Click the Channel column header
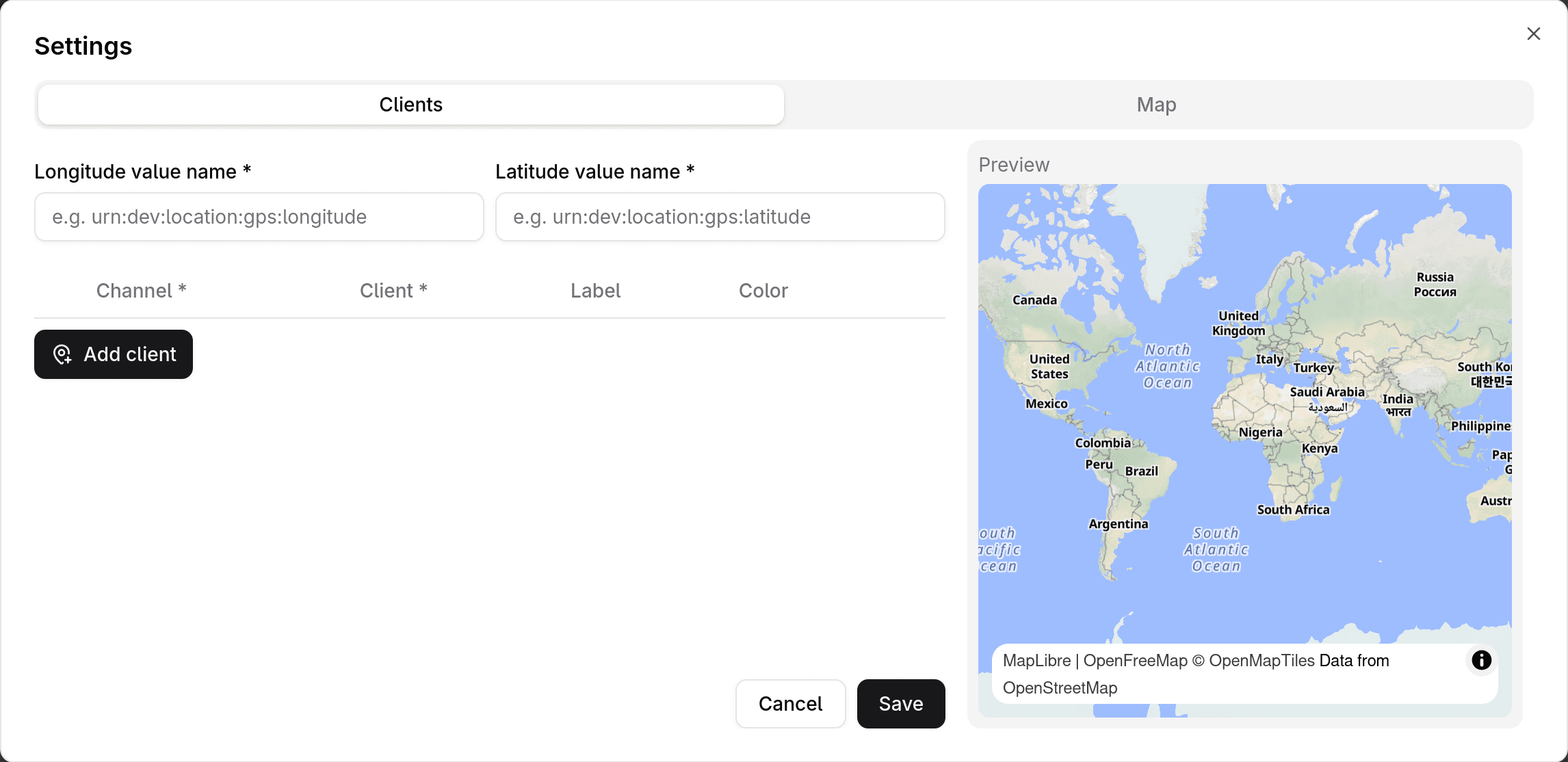Screen dimensions: 1568x762 pyautogui.click(x=141, y=290)
